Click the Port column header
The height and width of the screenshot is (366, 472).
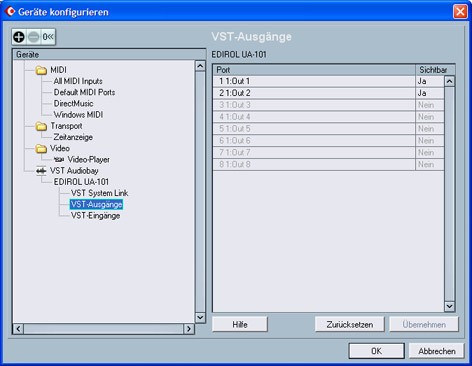314,70
